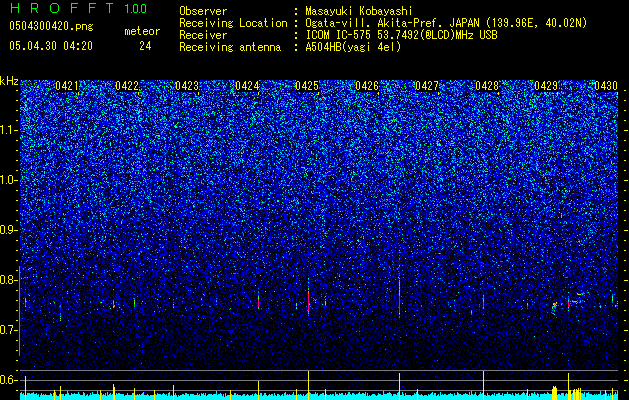The image size is (629, 400).
Task: Click the 0429 time marker
Action: click(546, 86)
